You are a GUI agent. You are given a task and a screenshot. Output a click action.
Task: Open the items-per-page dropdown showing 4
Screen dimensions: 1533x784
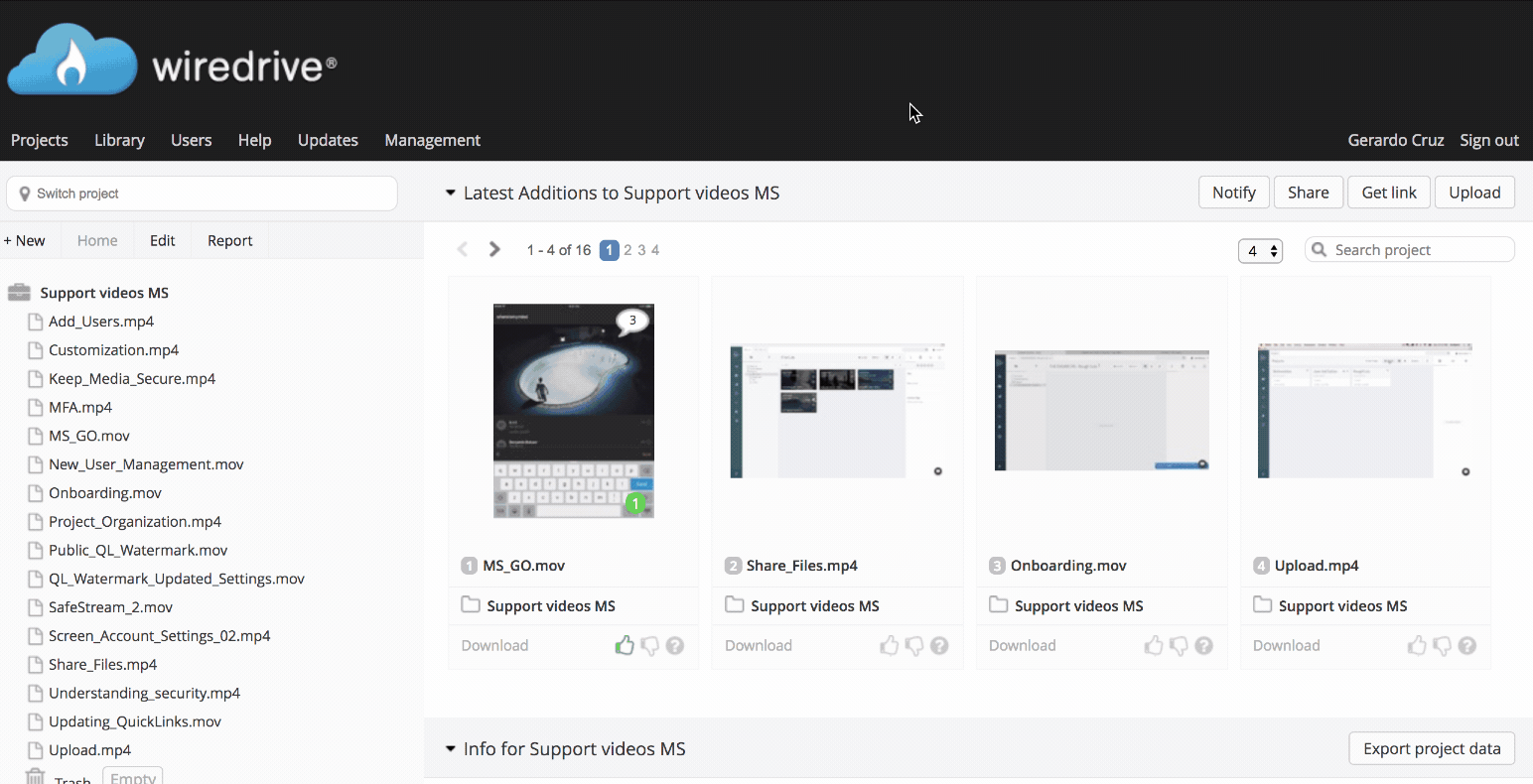click(1260, 251)
